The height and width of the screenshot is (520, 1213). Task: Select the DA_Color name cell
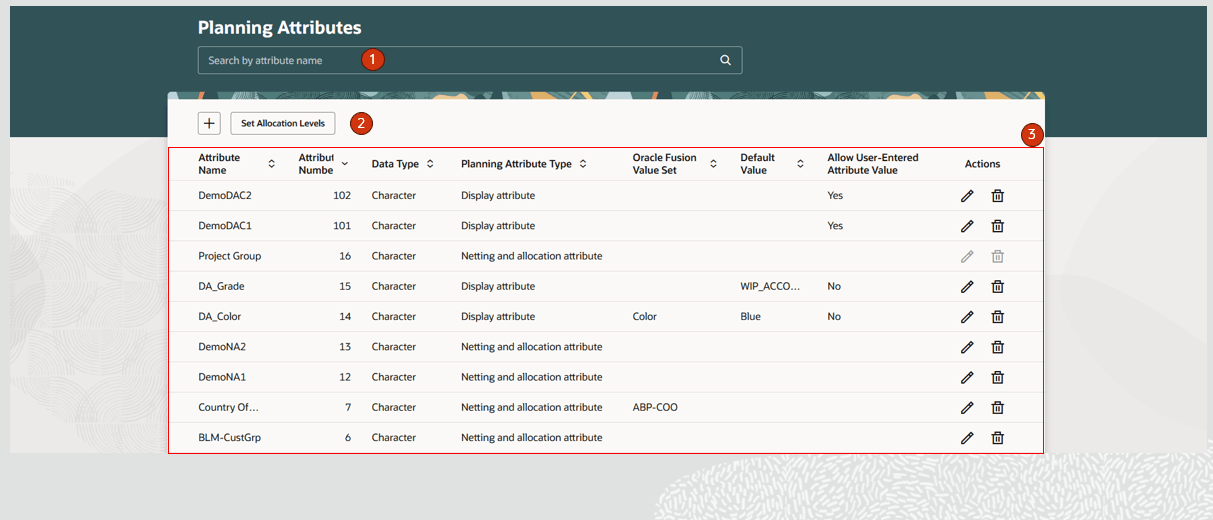(219, 317)
